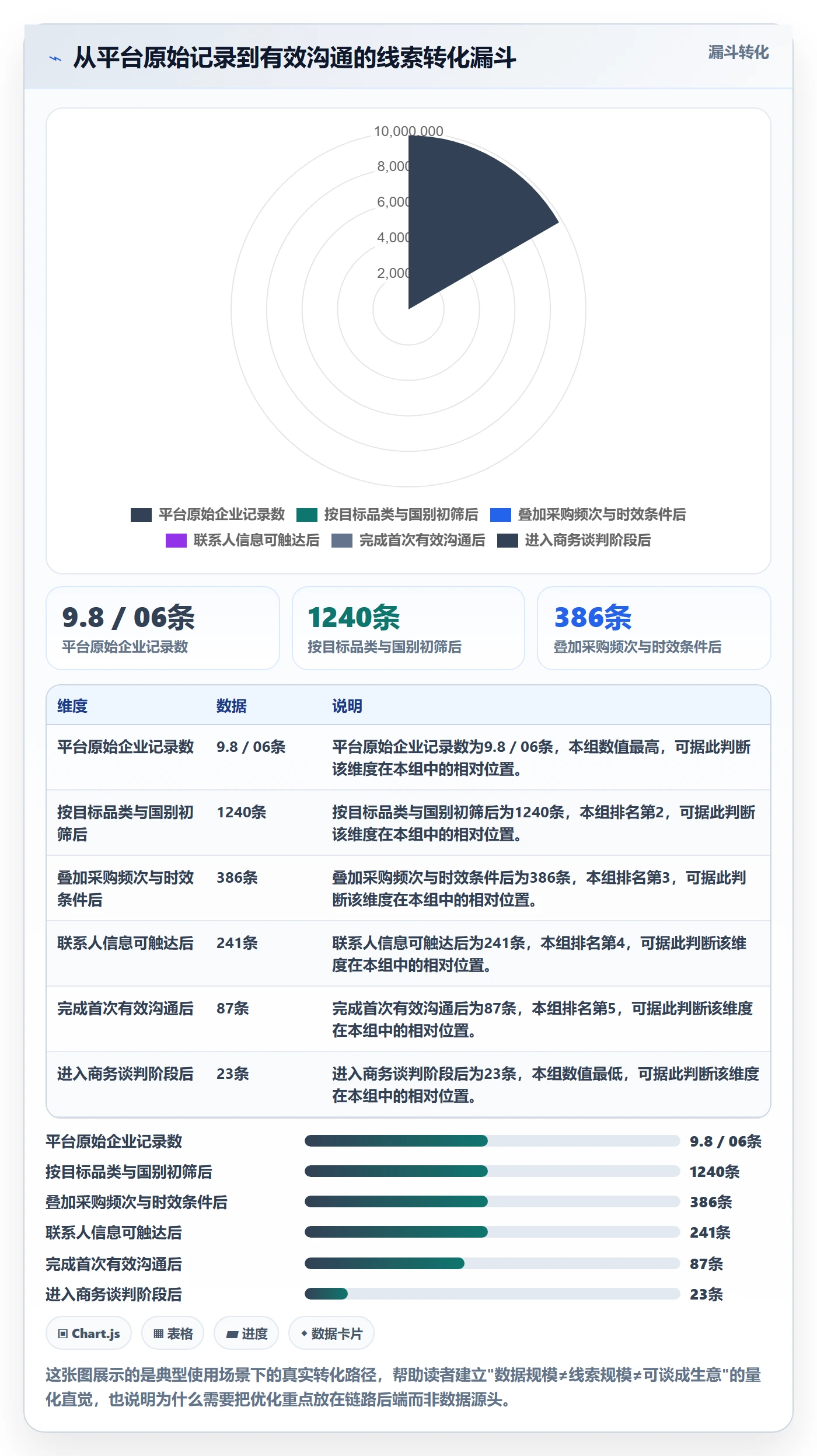Toggle the 按目标品类与国别初筛后 legend swatch
Viewport: 817px width, 1456px height.
point(307,515)
